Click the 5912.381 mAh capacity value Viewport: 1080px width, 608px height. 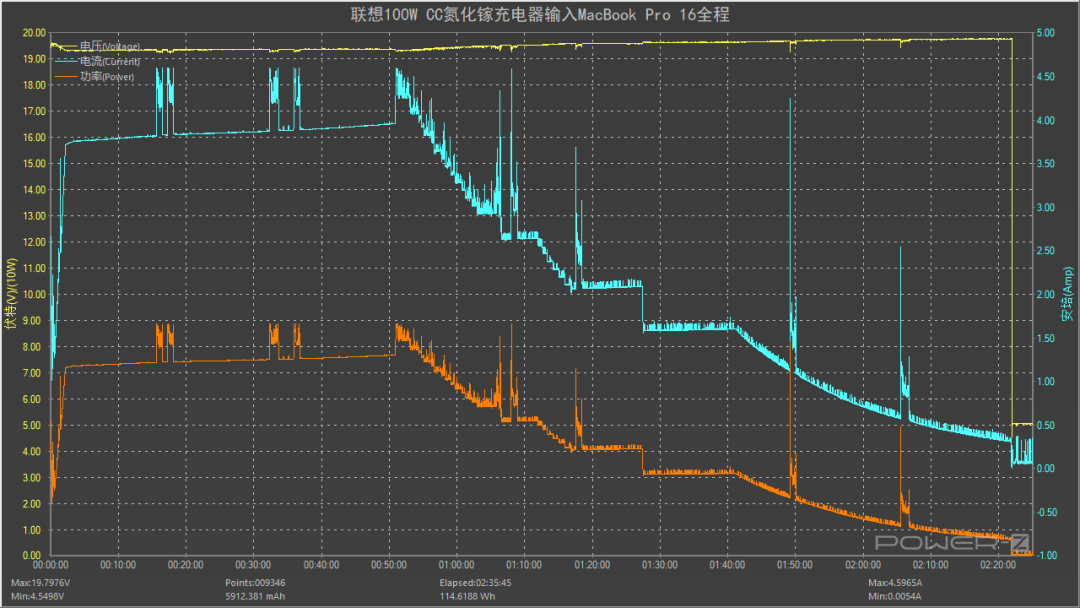[255, 596]
